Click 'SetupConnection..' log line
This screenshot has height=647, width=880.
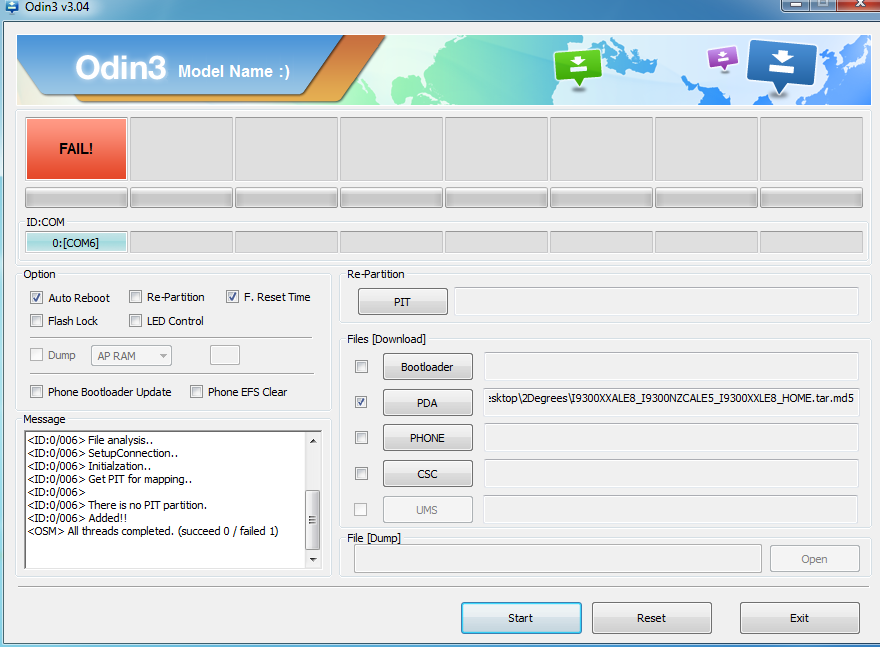coord(103,453)
